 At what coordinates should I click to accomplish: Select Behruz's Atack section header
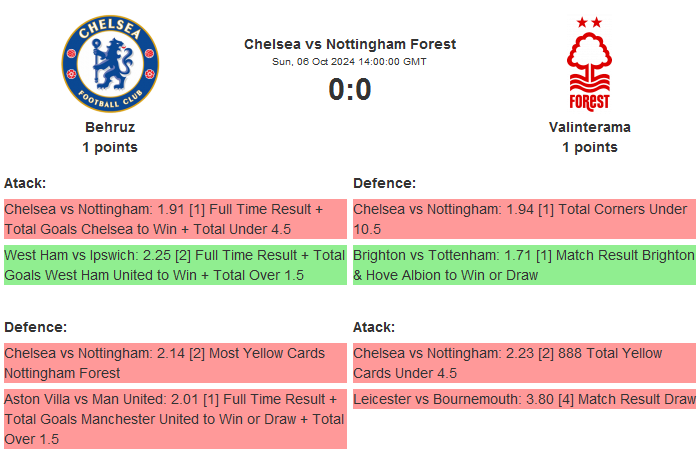(25, 183)
